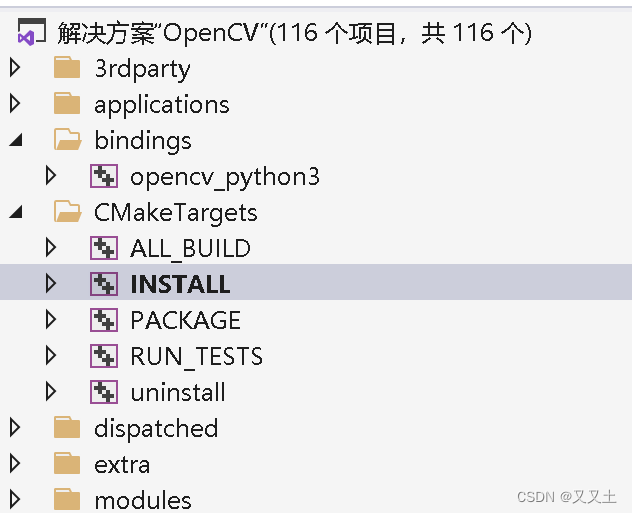
Task: Expand the PACKAGE project node
Action: click(x=51, y=320)
